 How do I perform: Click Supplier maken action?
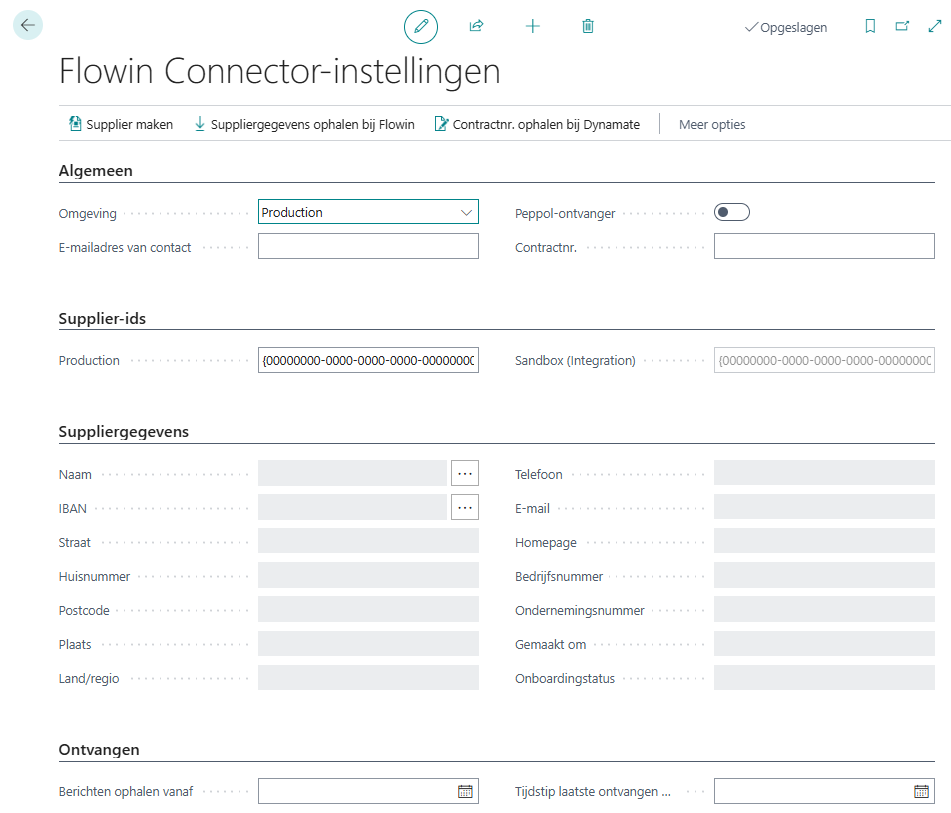[120, 125]
